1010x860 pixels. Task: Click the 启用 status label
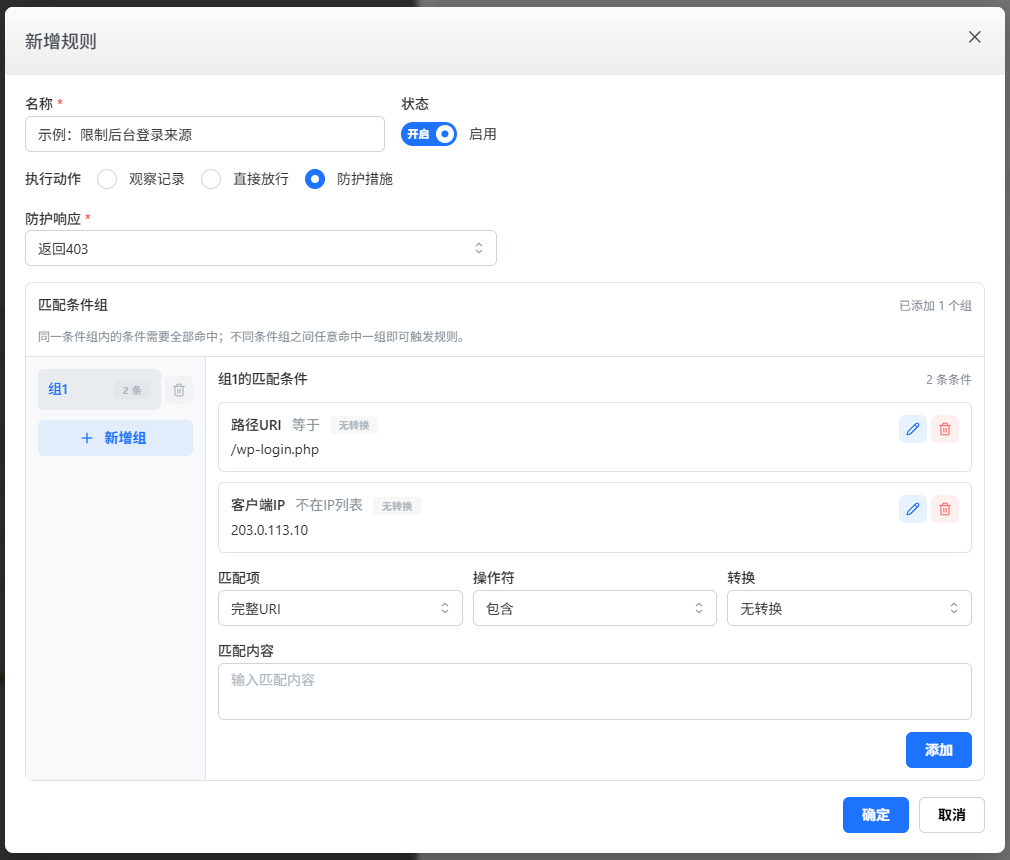pyautogui.click(x=482, y=134)
